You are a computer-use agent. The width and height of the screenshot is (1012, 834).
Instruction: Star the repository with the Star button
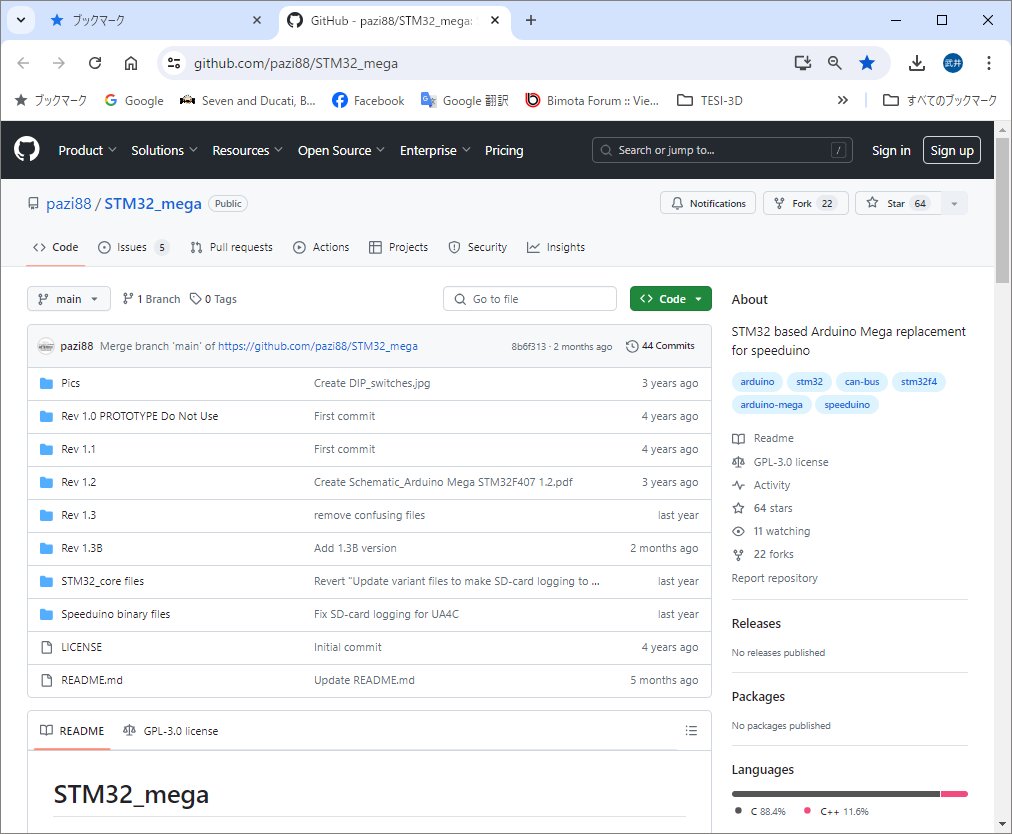898,203
